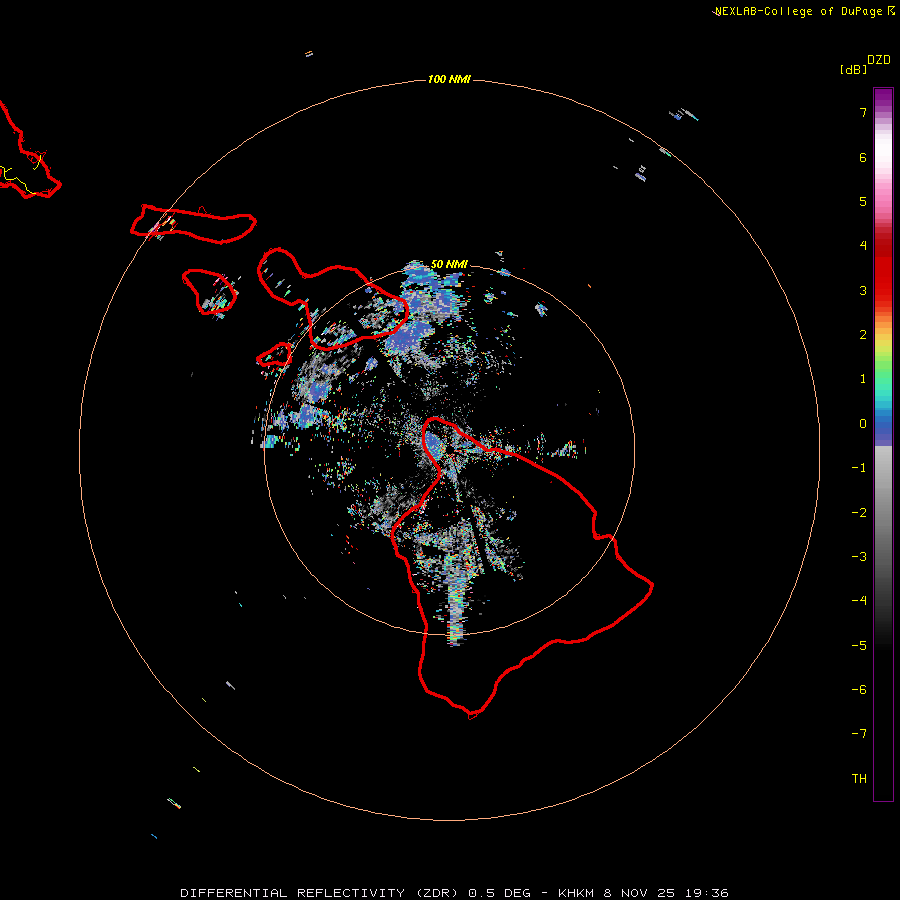Screen dimensions: 900x900
Task: Click the 19:36 timestamp
Action: click(709, 893)
